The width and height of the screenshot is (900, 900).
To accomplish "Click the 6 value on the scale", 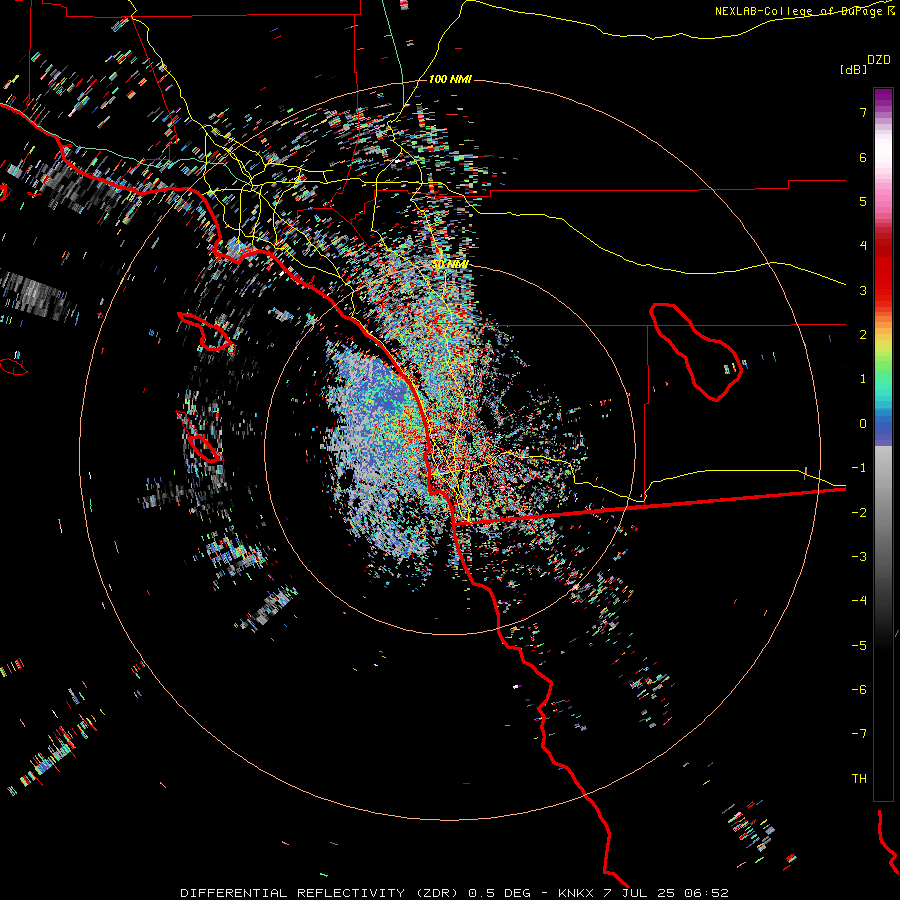I will [863, 157].
